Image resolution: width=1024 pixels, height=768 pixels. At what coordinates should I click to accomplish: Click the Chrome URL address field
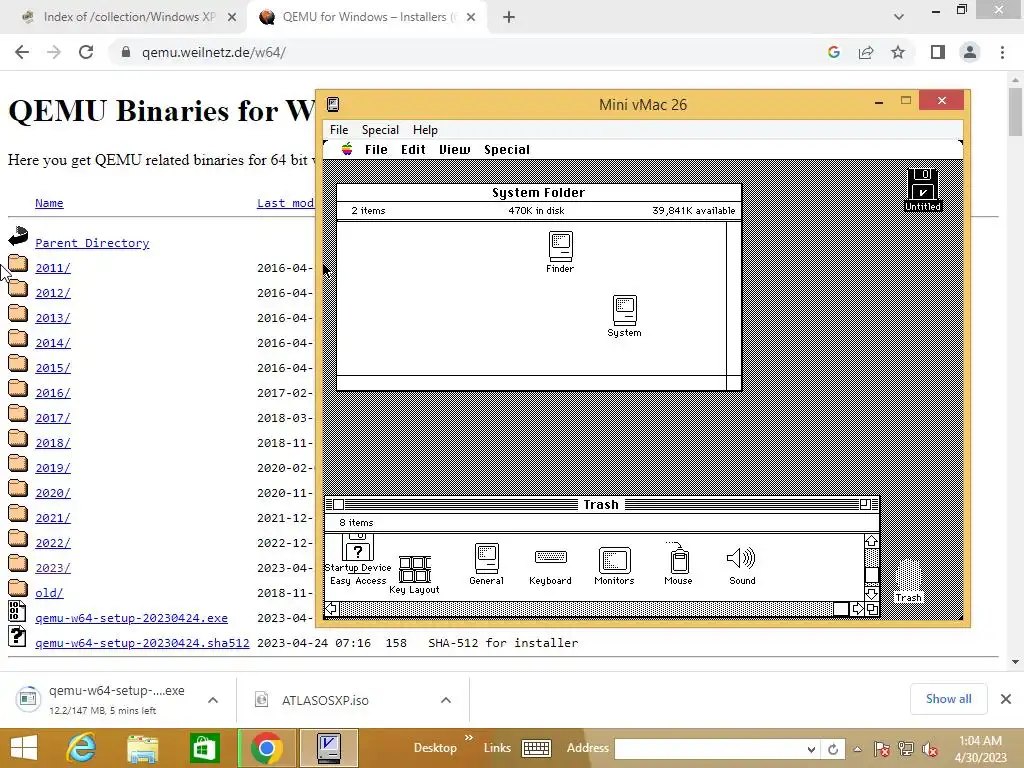[x=470, y=52]
